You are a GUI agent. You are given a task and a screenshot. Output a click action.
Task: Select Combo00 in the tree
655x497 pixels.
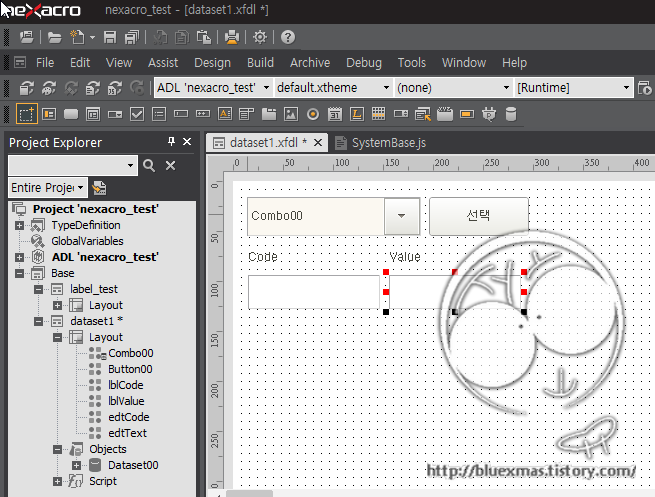[130, 353]
